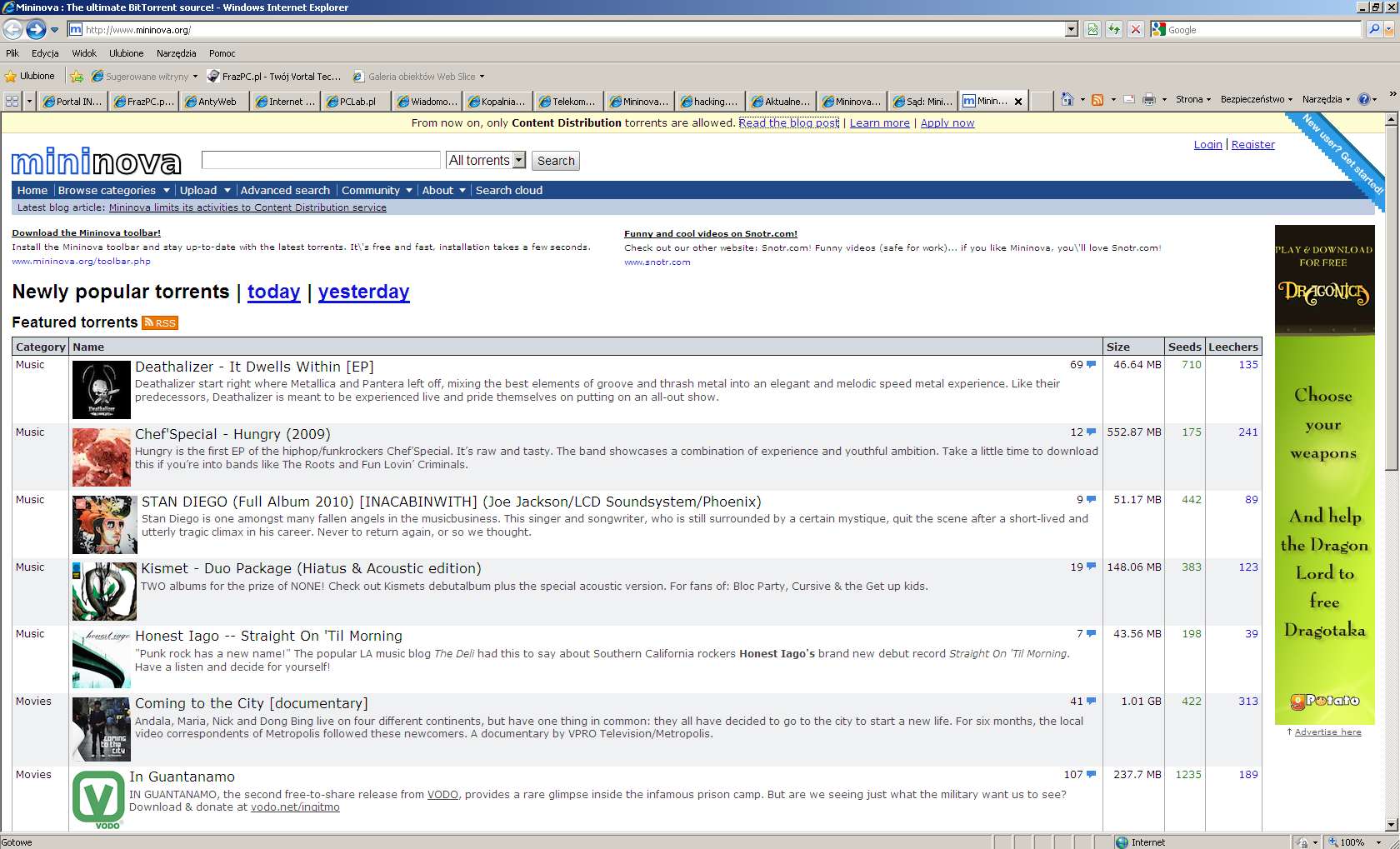This screenshot has width=1400, height=849.
Task: Click the Home page house icon
Action: [1067, 100]
